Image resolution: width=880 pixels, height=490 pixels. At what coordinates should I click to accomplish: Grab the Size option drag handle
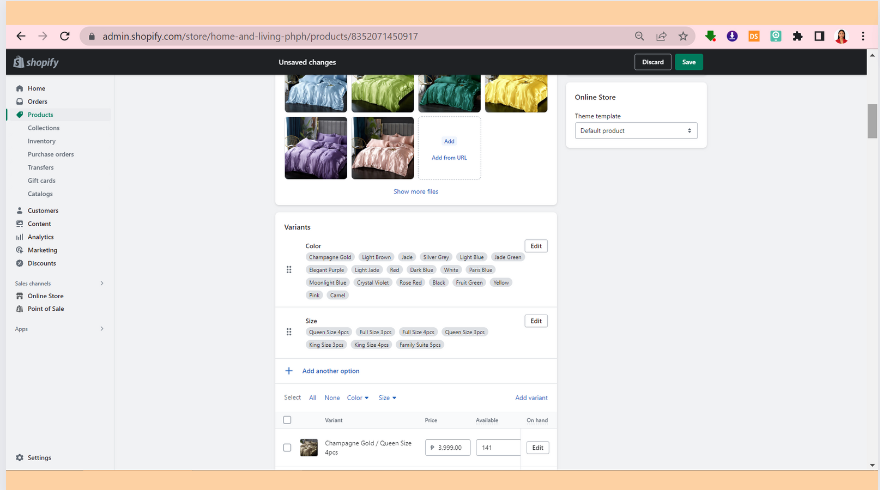[289, 332]
